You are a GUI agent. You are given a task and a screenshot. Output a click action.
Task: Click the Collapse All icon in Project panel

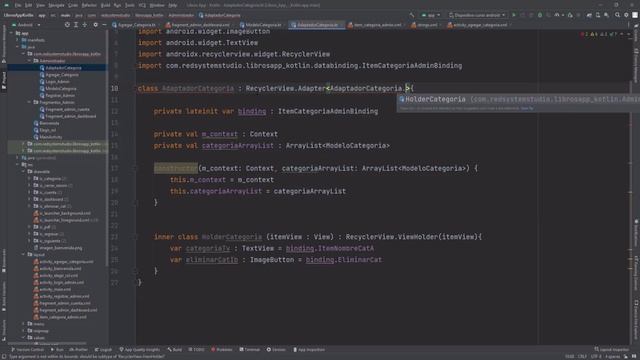click(85, 25)
